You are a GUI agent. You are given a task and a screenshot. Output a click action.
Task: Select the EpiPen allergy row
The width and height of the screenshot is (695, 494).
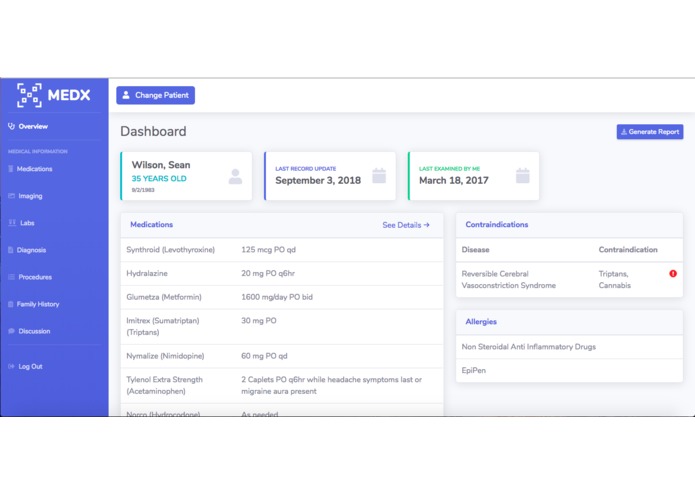tap(569, 370)
